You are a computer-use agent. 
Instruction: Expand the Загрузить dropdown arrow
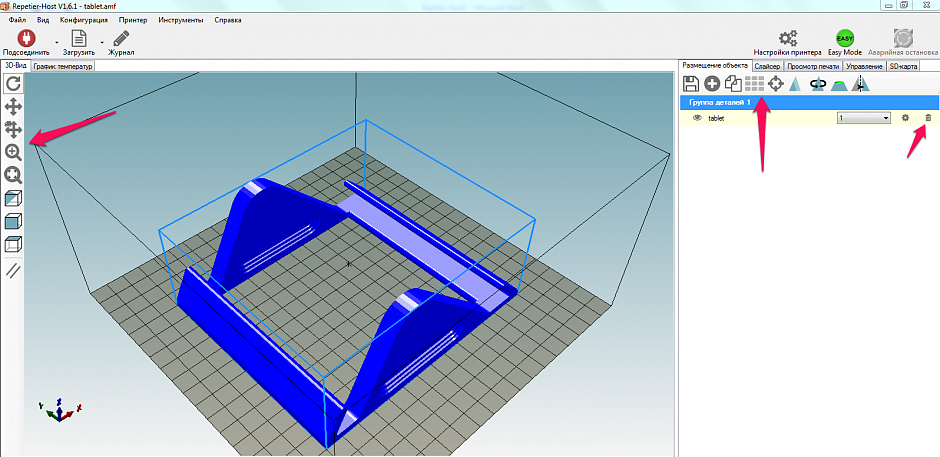tap(100, 41)
